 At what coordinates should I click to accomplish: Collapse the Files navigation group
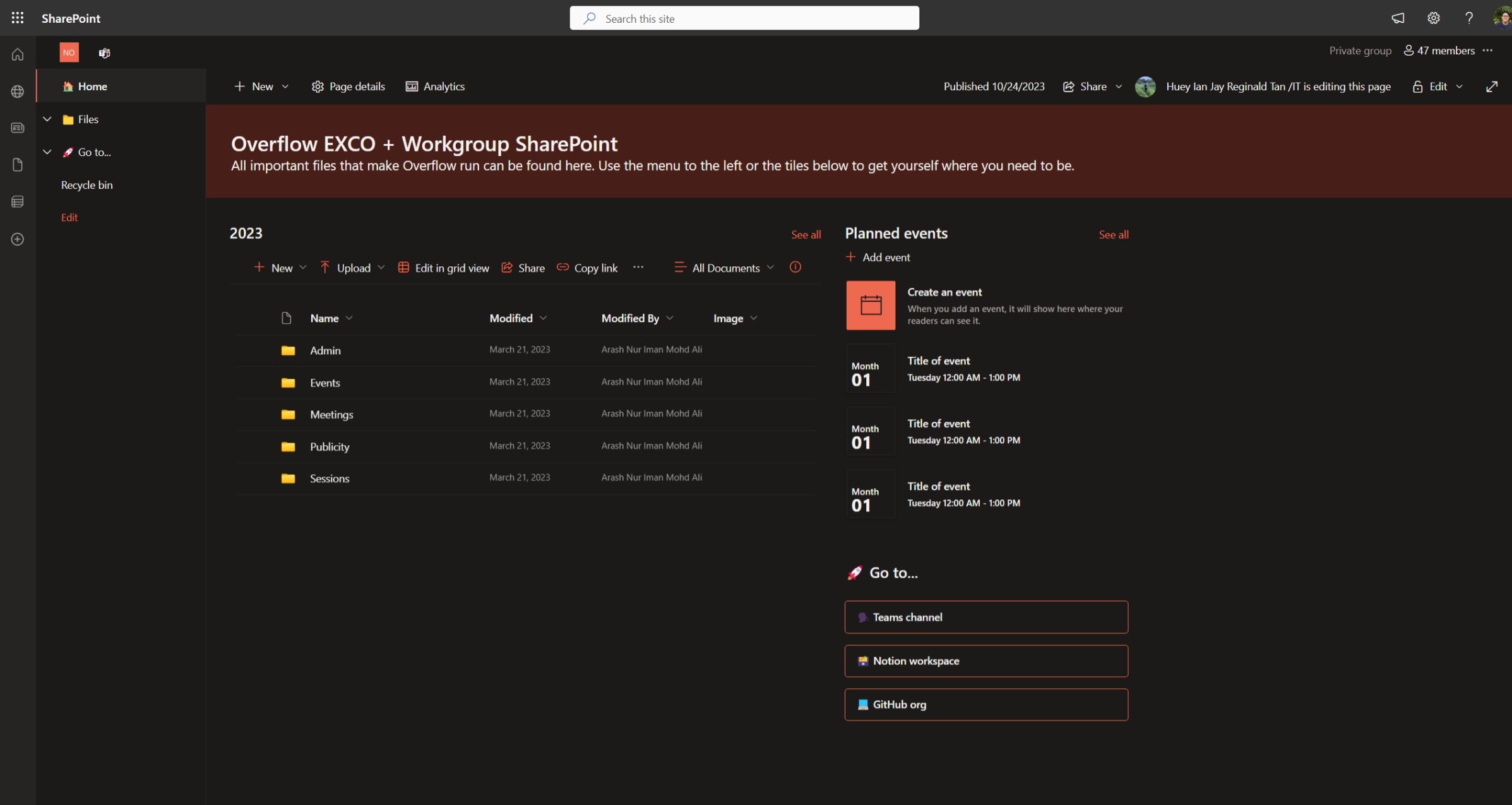click(x=47, y=119)
